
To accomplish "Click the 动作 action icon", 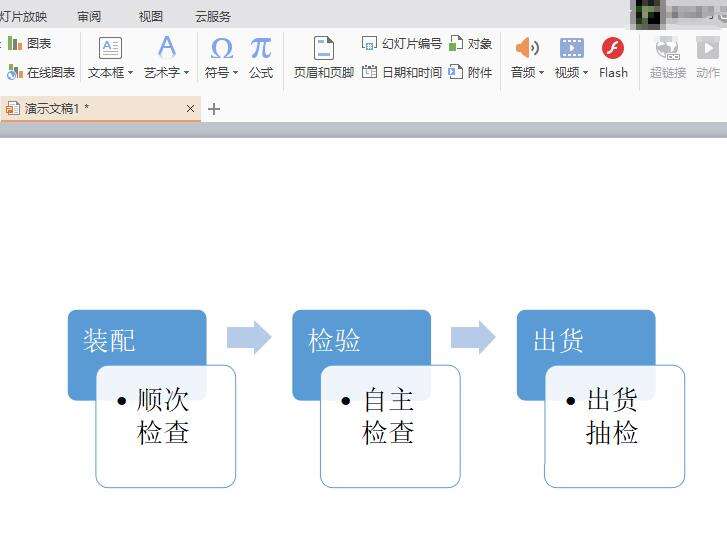I will pyautogui.click(x=708, y=48).
